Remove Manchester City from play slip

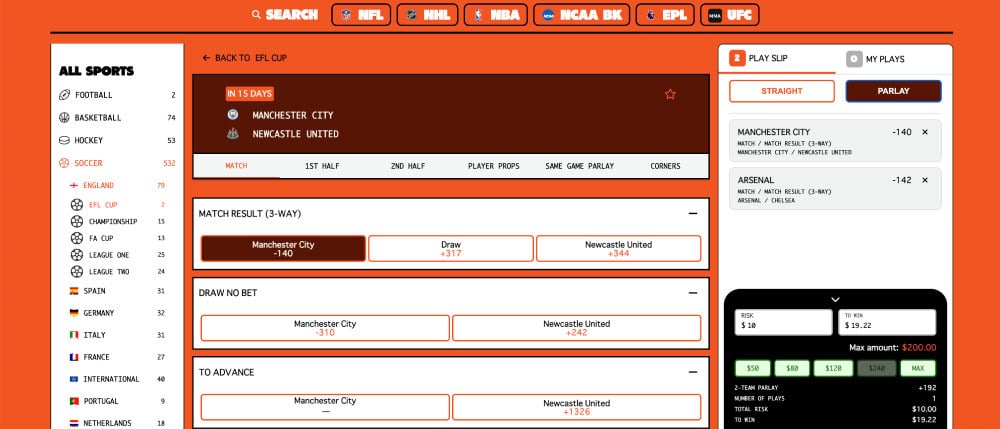coord(925,132)
